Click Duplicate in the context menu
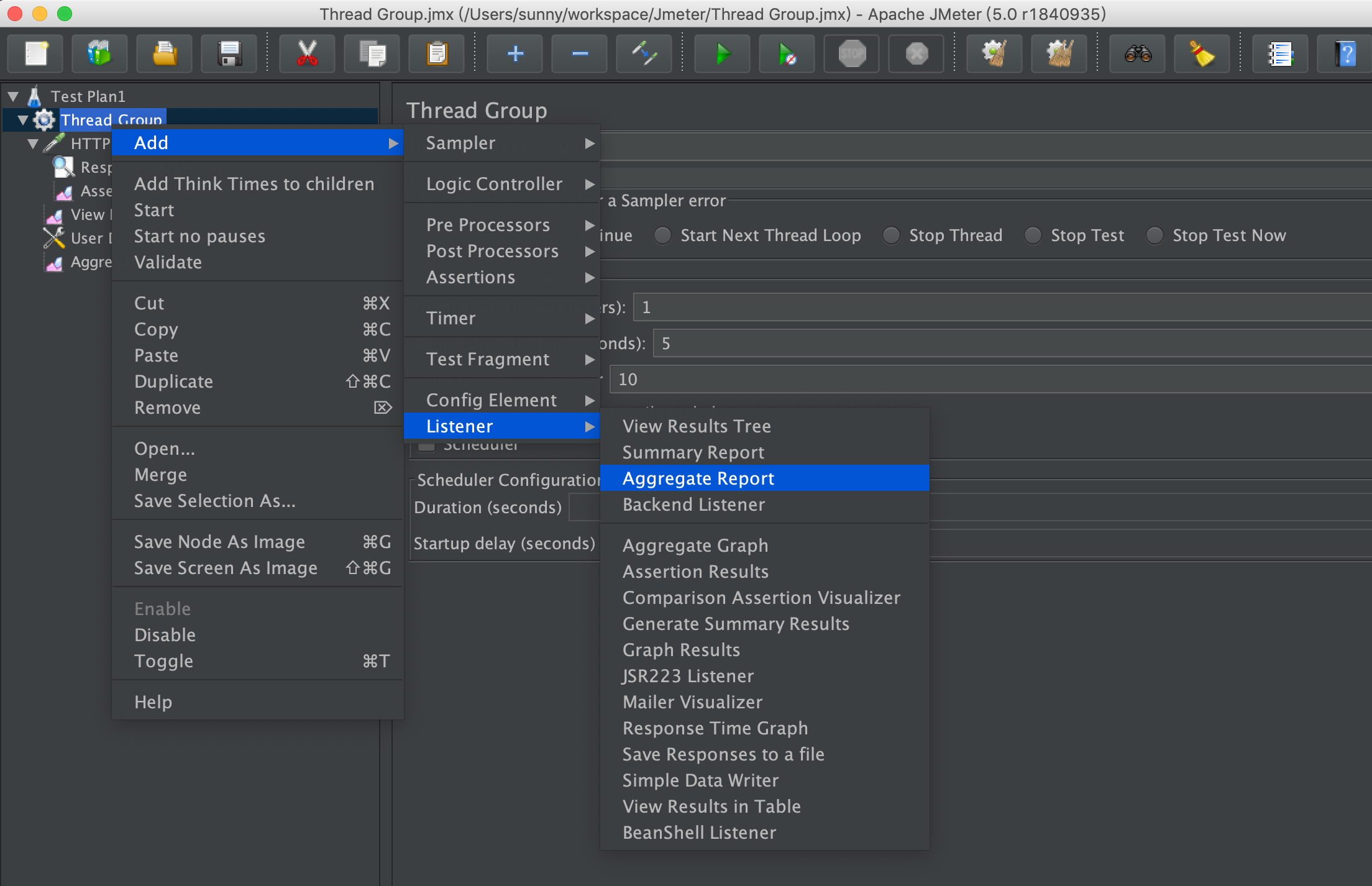 (x=173, y=381)
